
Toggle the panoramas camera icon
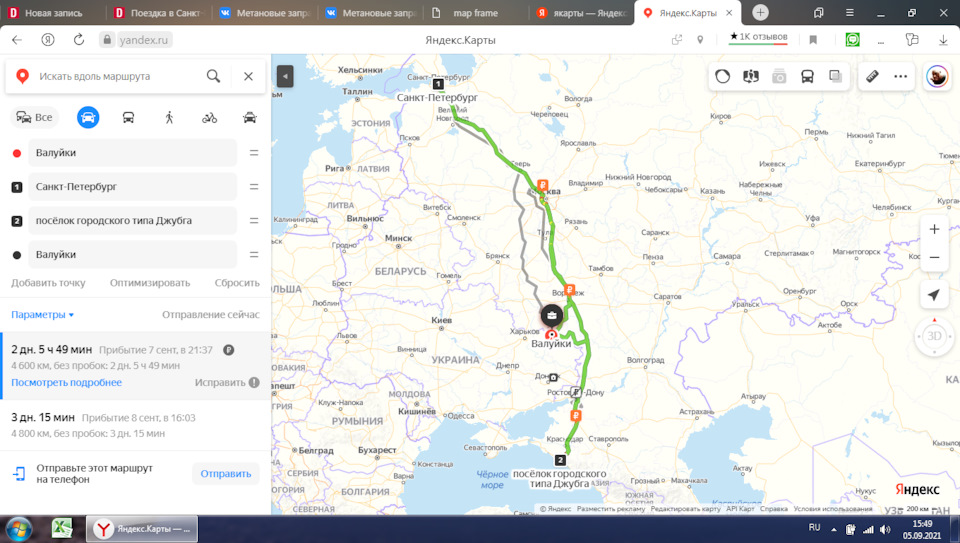pos(779,77)
